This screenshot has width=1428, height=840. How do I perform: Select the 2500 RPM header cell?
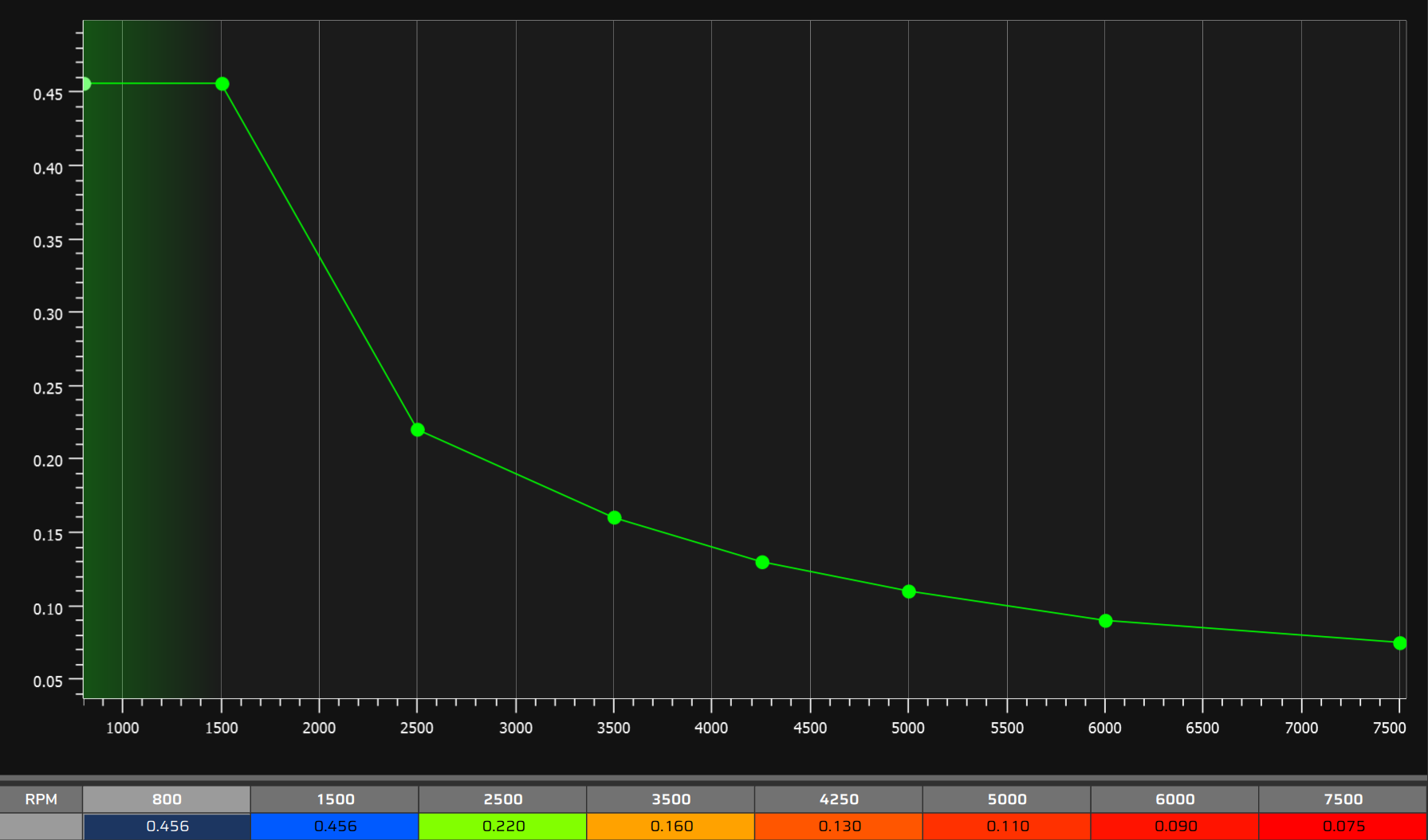[503, 799]
